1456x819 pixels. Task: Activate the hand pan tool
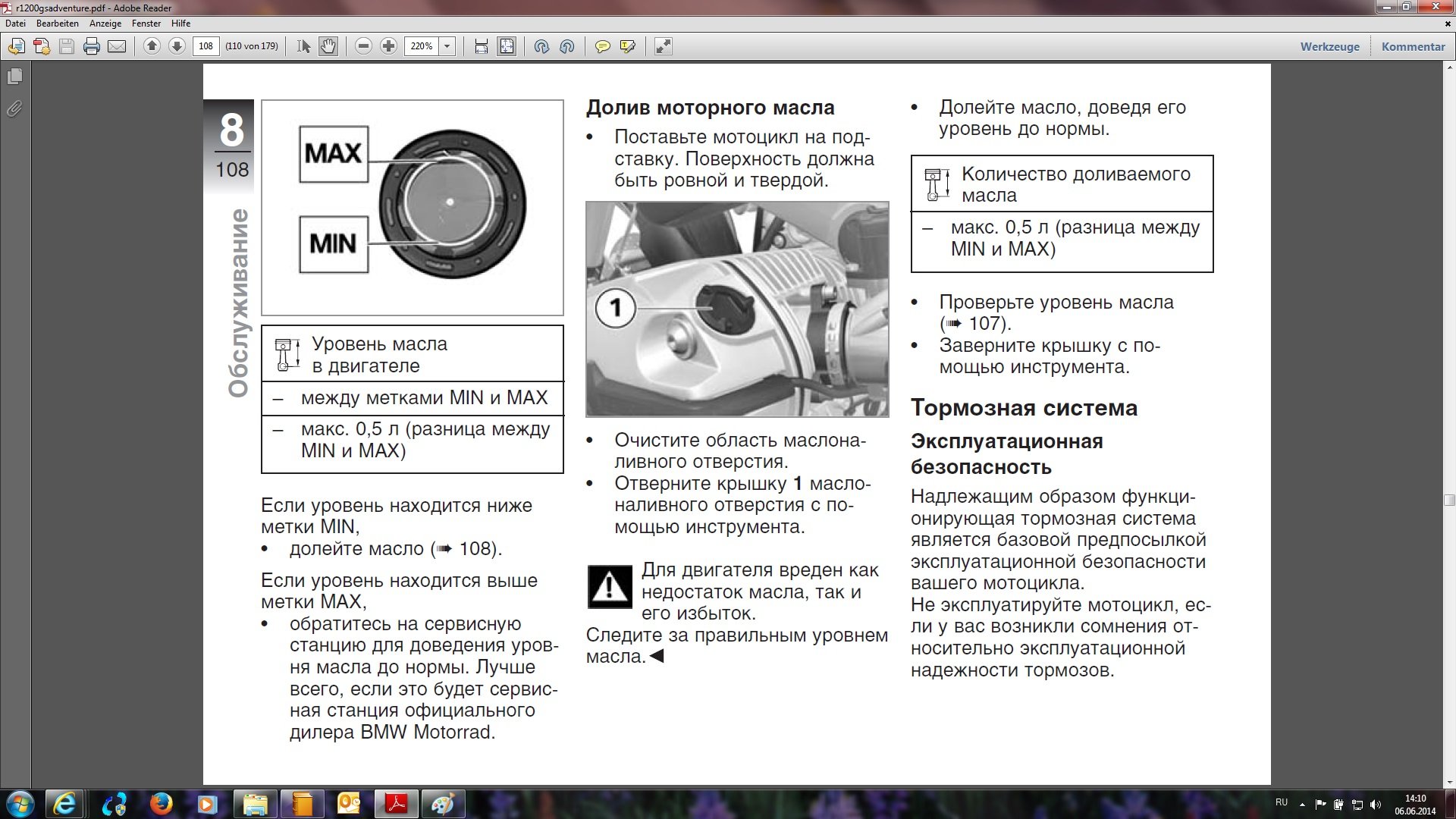[x=328, y=46]
